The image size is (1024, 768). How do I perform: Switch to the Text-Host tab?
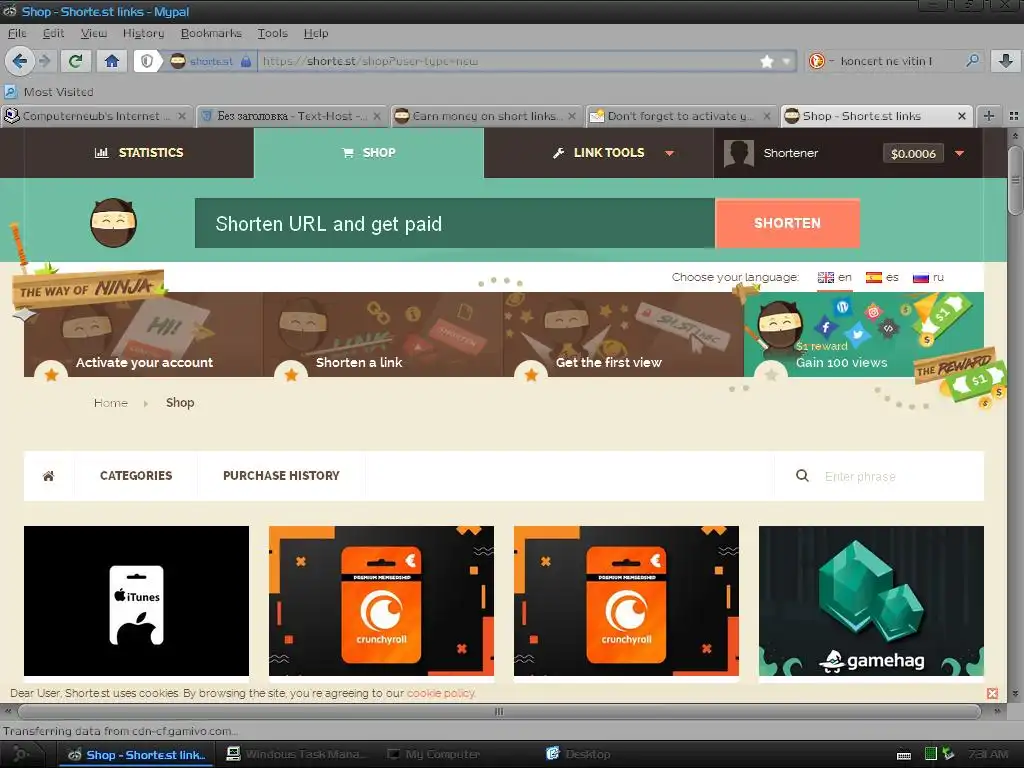(x=291, y=116)
